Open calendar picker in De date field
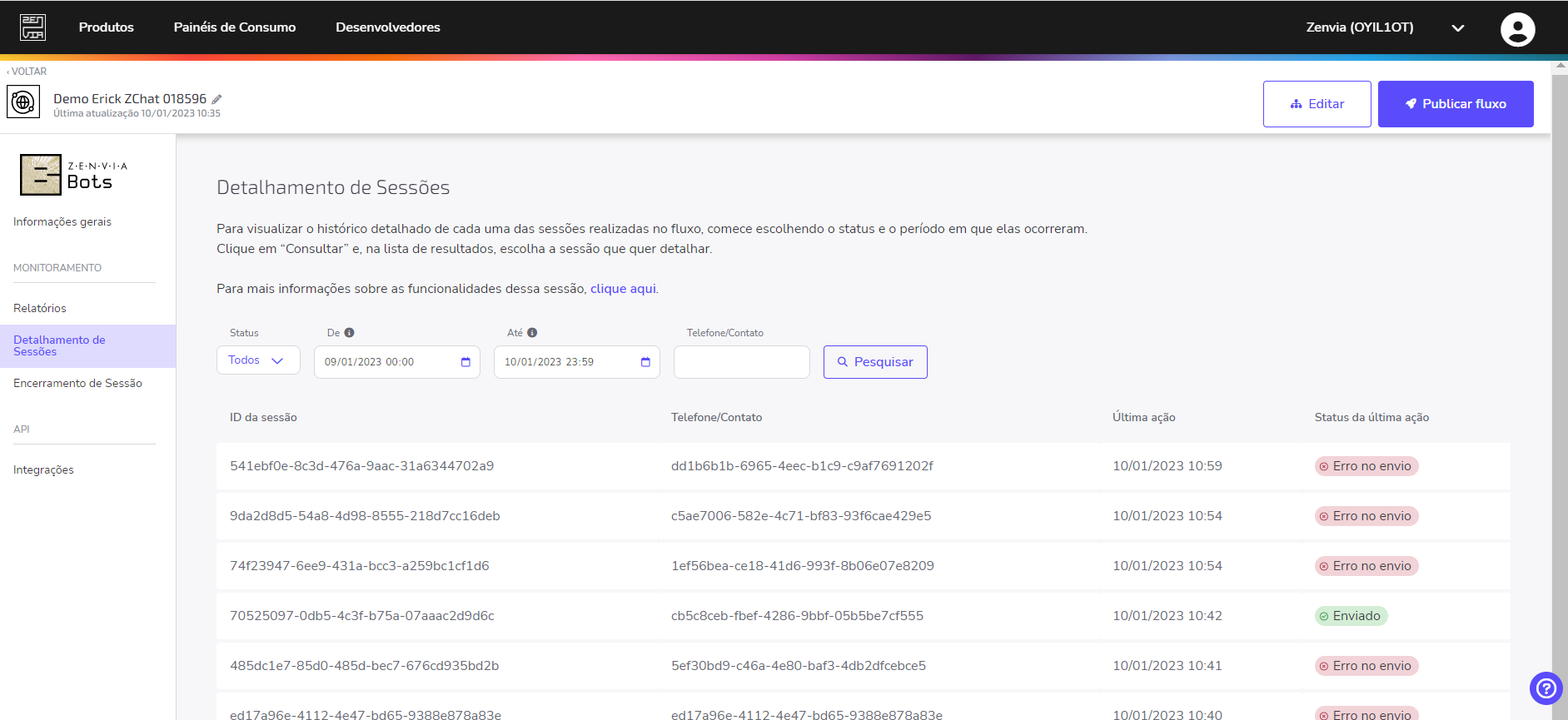The height and width of the screenshot is (720, 1568). click(x=465, y=362)
